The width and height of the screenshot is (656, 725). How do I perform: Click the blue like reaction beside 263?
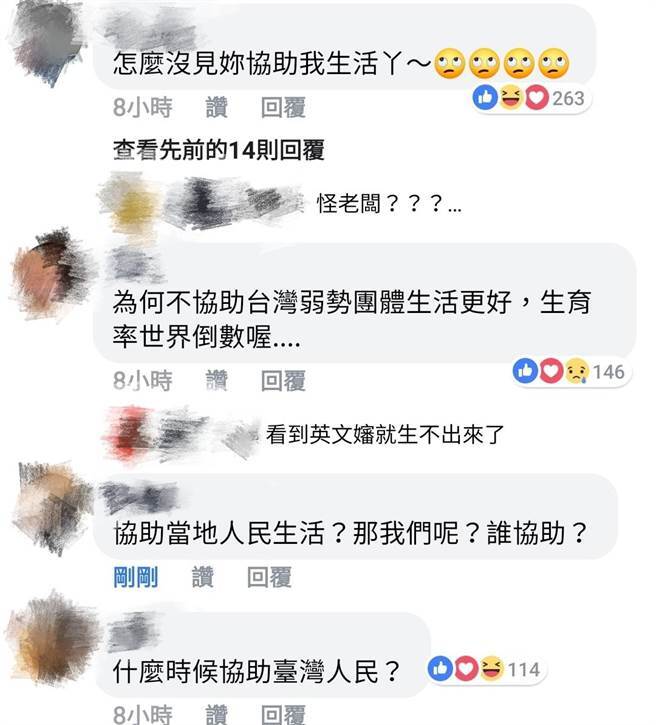coord(485,98)
